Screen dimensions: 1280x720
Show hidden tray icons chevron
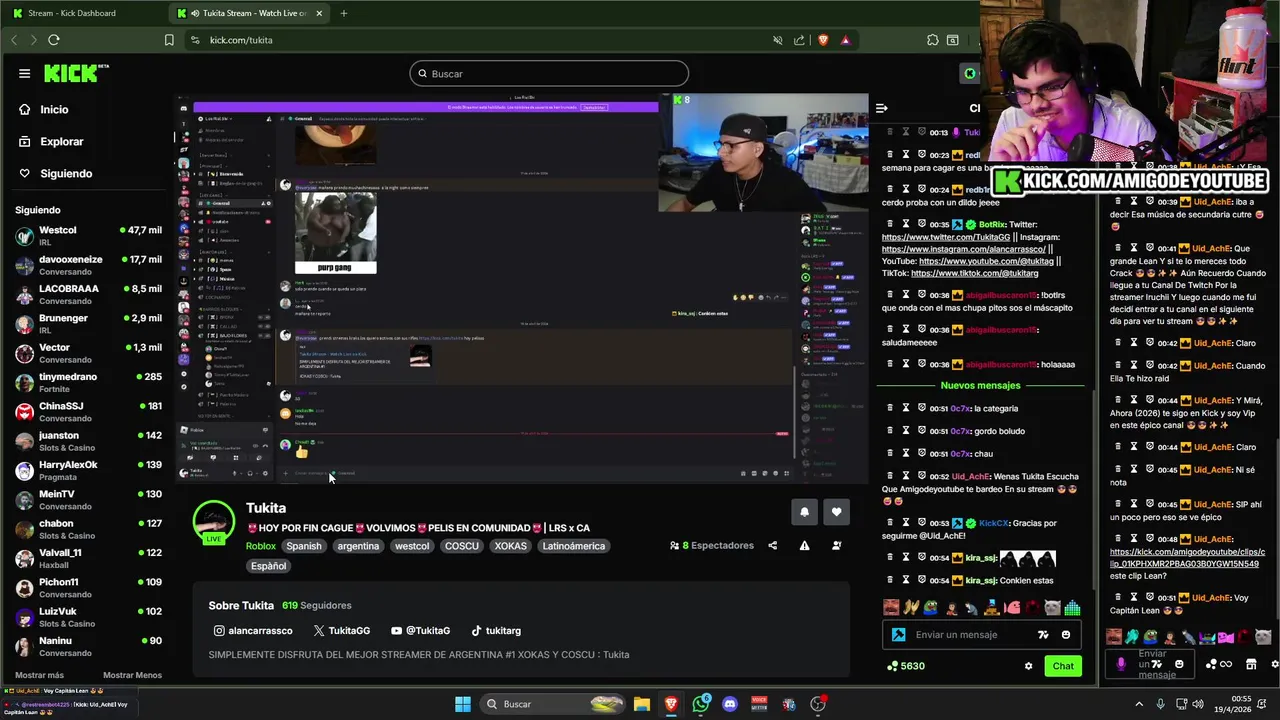pyautogui.click(x=1139, y=704)
